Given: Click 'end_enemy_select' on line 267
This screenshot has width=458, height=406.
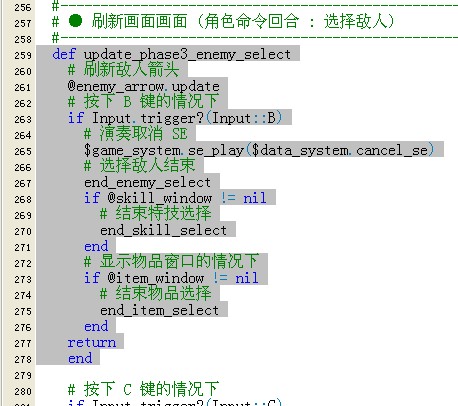Looking at the screenshot, I should tap(147, 182).
